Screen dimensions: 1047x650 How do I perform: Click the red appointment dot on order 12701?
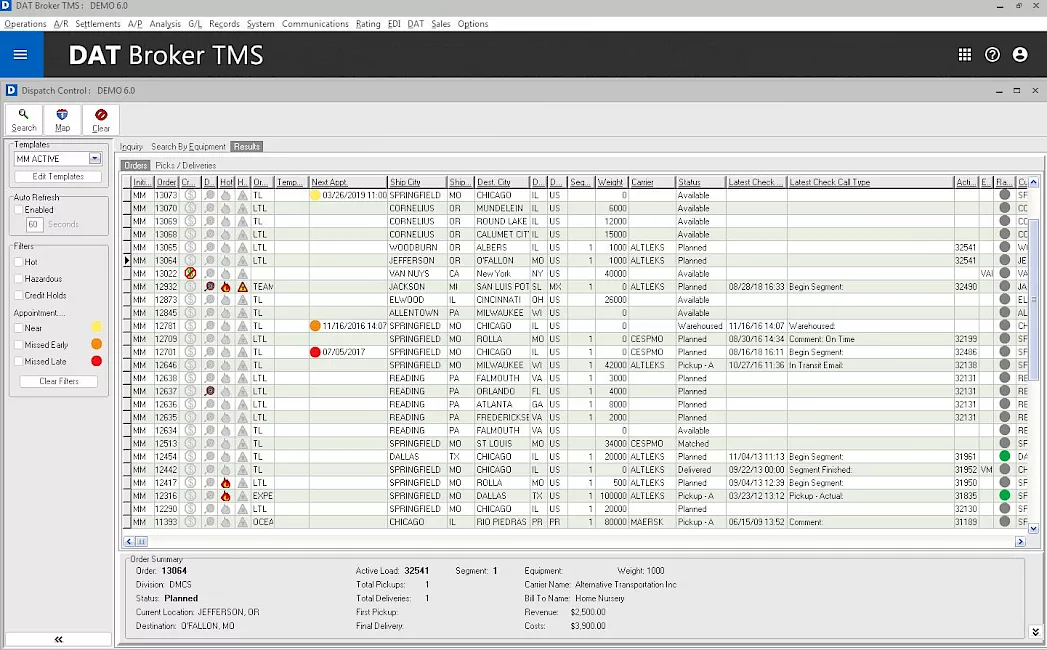[315, 352]
